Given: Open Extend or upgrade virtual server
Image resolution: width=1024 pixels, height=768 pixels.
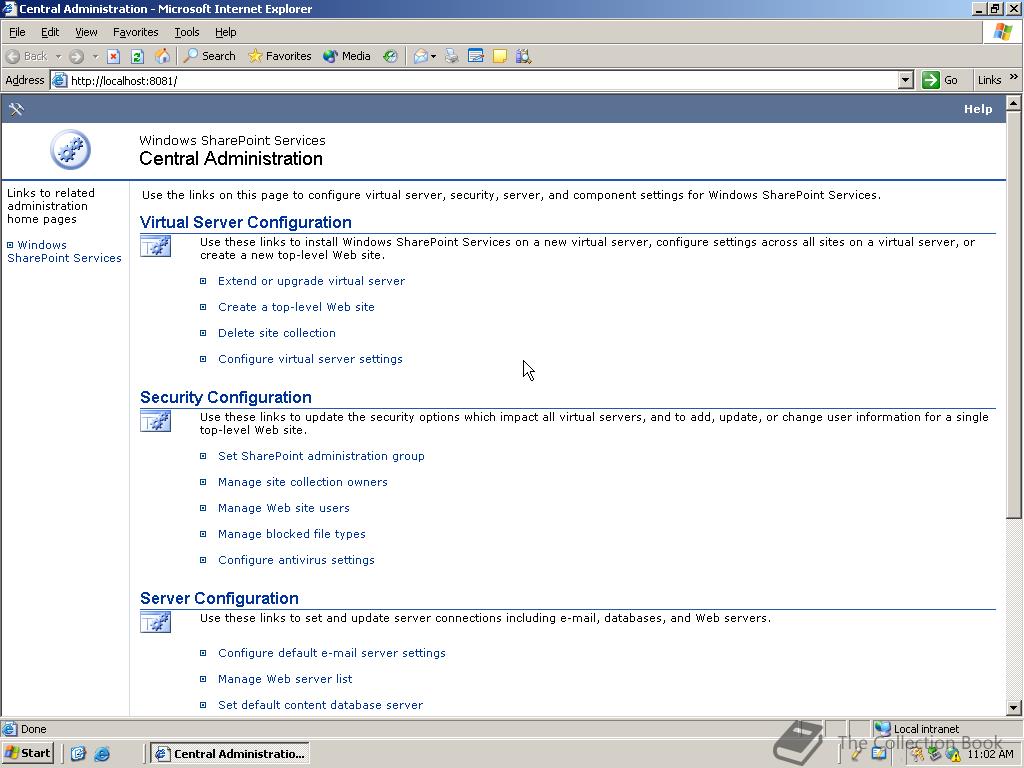Looking at the screenshot, I should click(311, 281).
